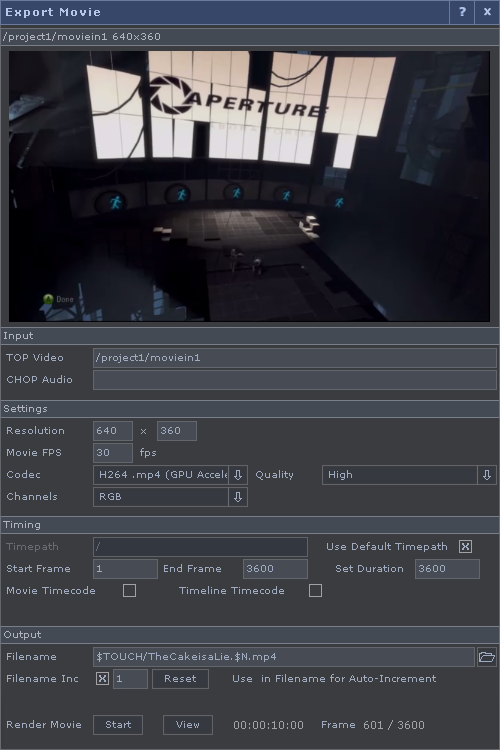The width and height of the screenshot is (500, 750).
Task: Click the filename increment number field
Action: [130, 679]
